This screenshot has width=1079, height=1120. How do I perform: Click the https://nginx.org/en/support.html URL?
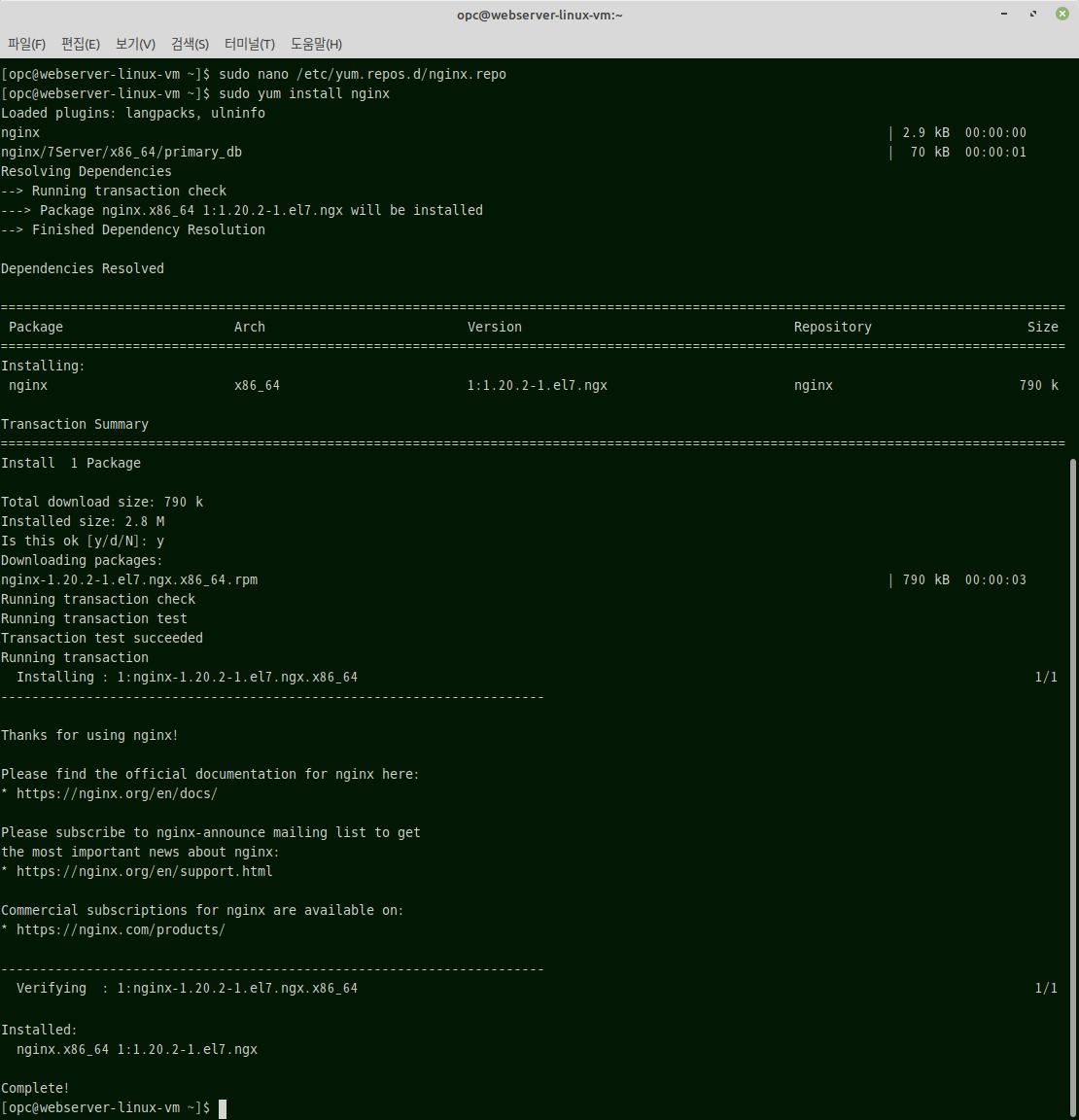[x=144, y=871]
